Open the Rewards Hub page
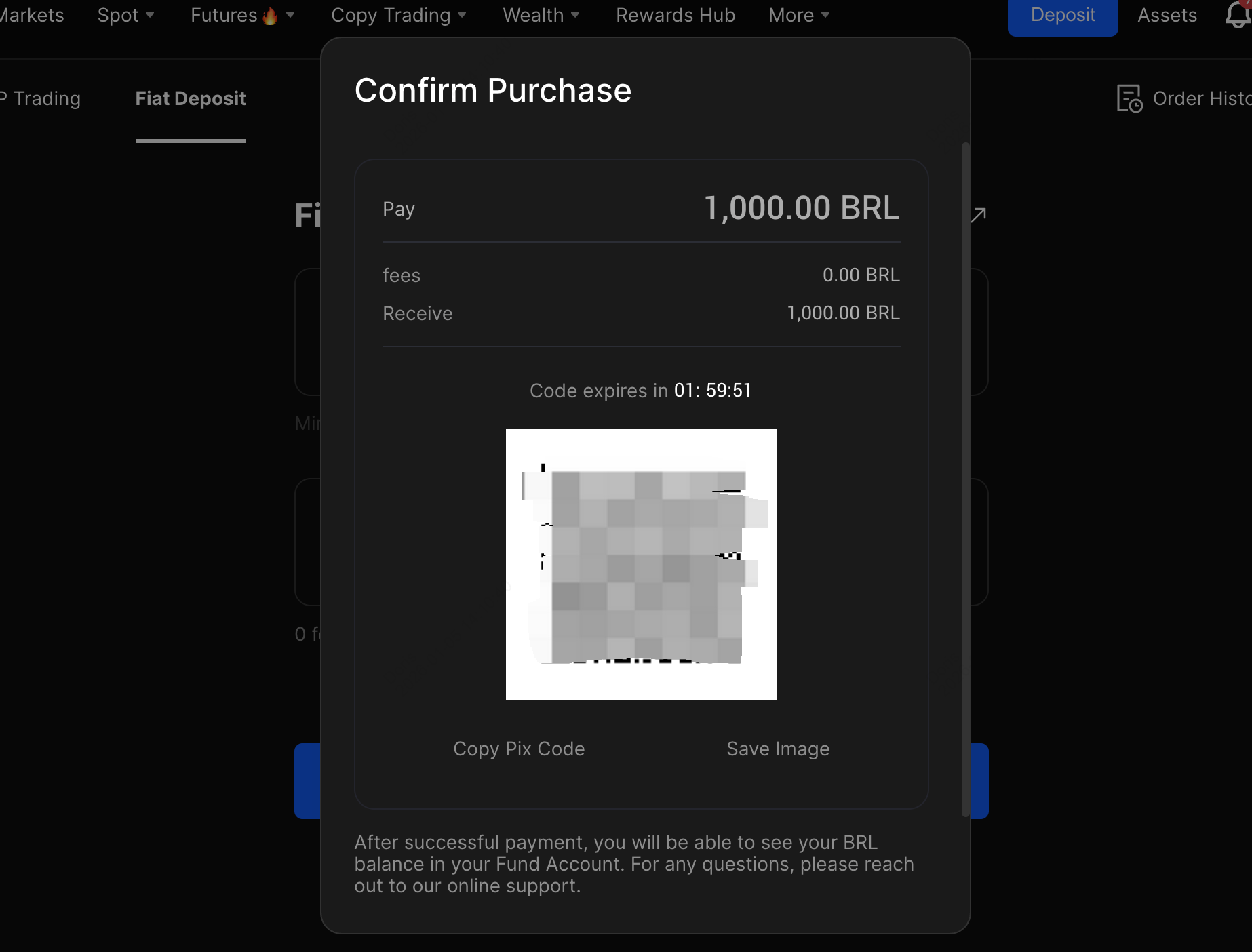Image resolution: width=1252 pixels, height=952 pixels. [675, 15]
